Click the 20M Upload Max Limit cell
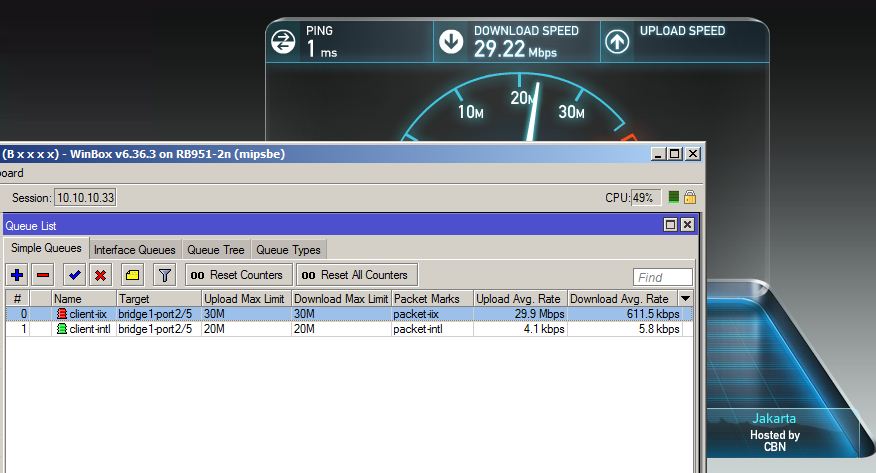 tap(246, 329)
